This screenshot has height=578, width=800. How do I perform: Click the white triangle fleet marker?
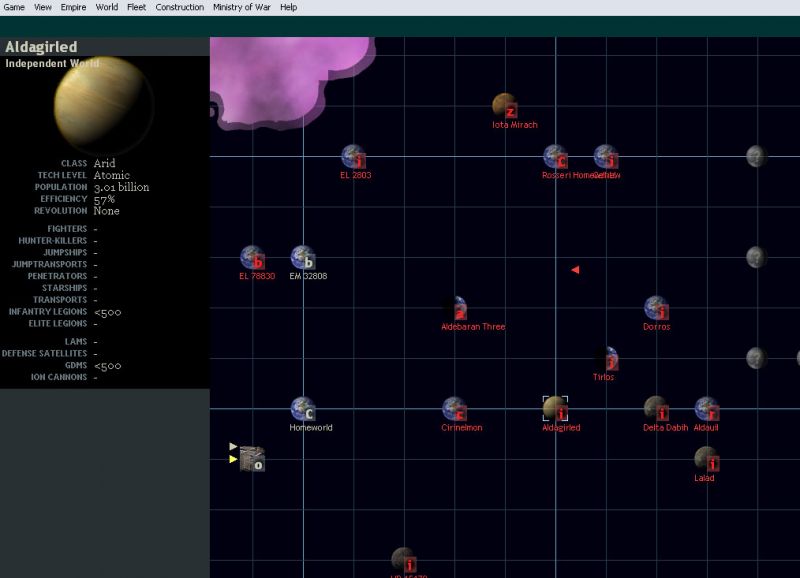tap(233, 446)
